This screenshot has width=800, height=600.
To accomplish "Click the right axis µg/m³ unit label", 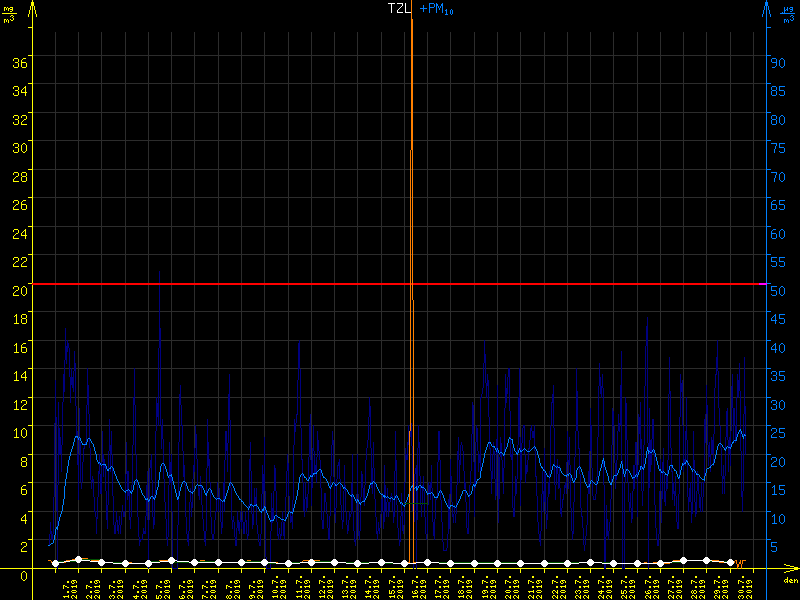I will (788, 14).
